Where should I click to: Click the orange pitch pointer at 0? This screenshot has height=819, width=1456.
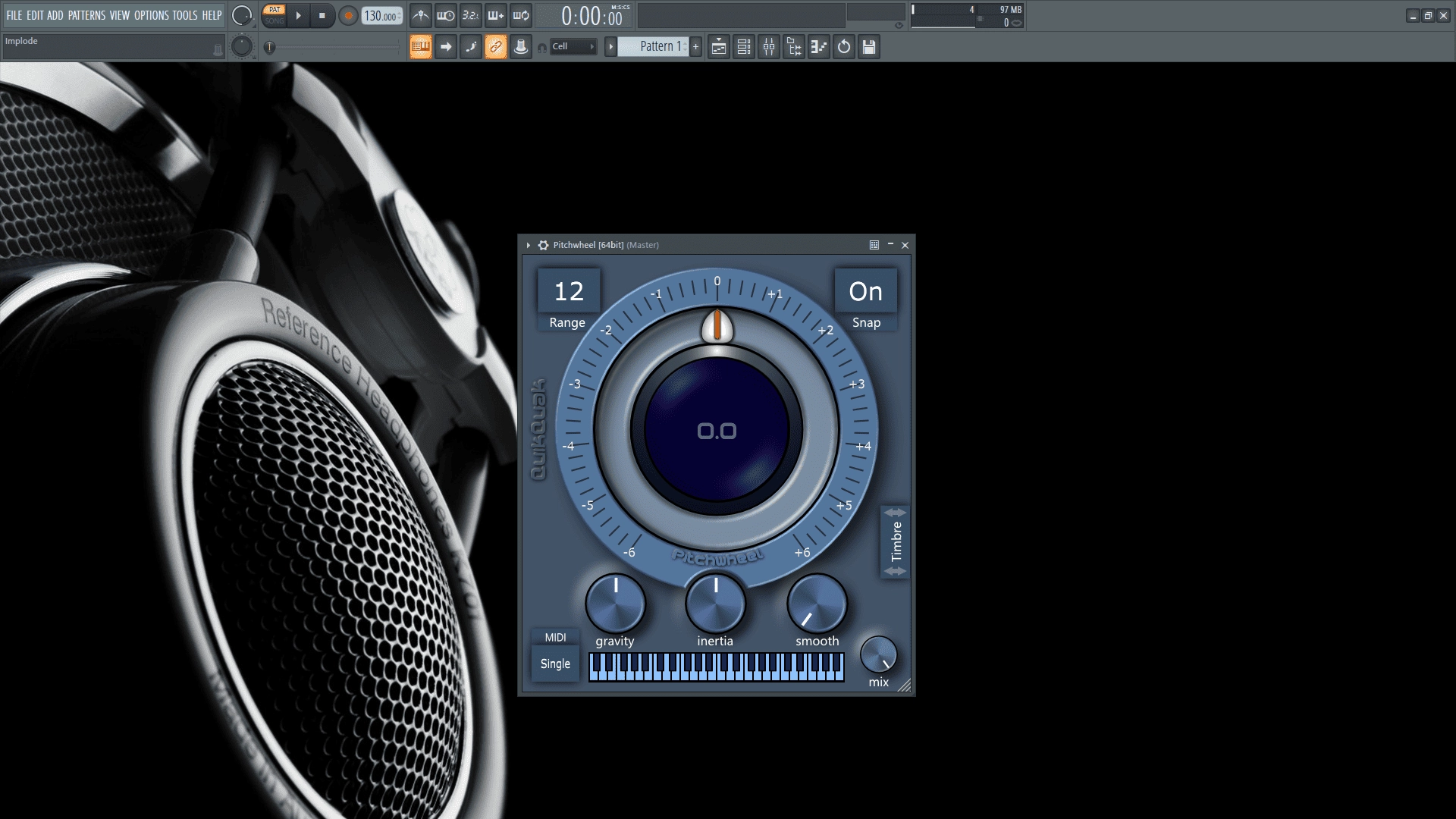click(x=717, y=325)
